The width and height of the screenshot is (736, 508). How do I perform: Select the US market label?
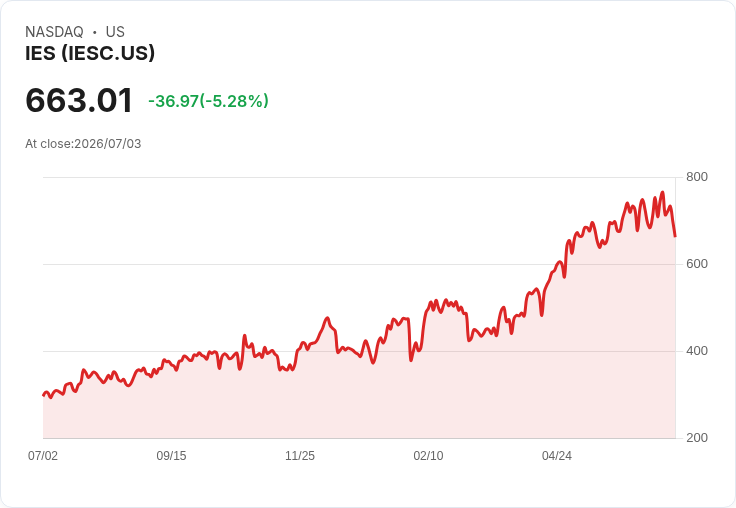[115, 32]
